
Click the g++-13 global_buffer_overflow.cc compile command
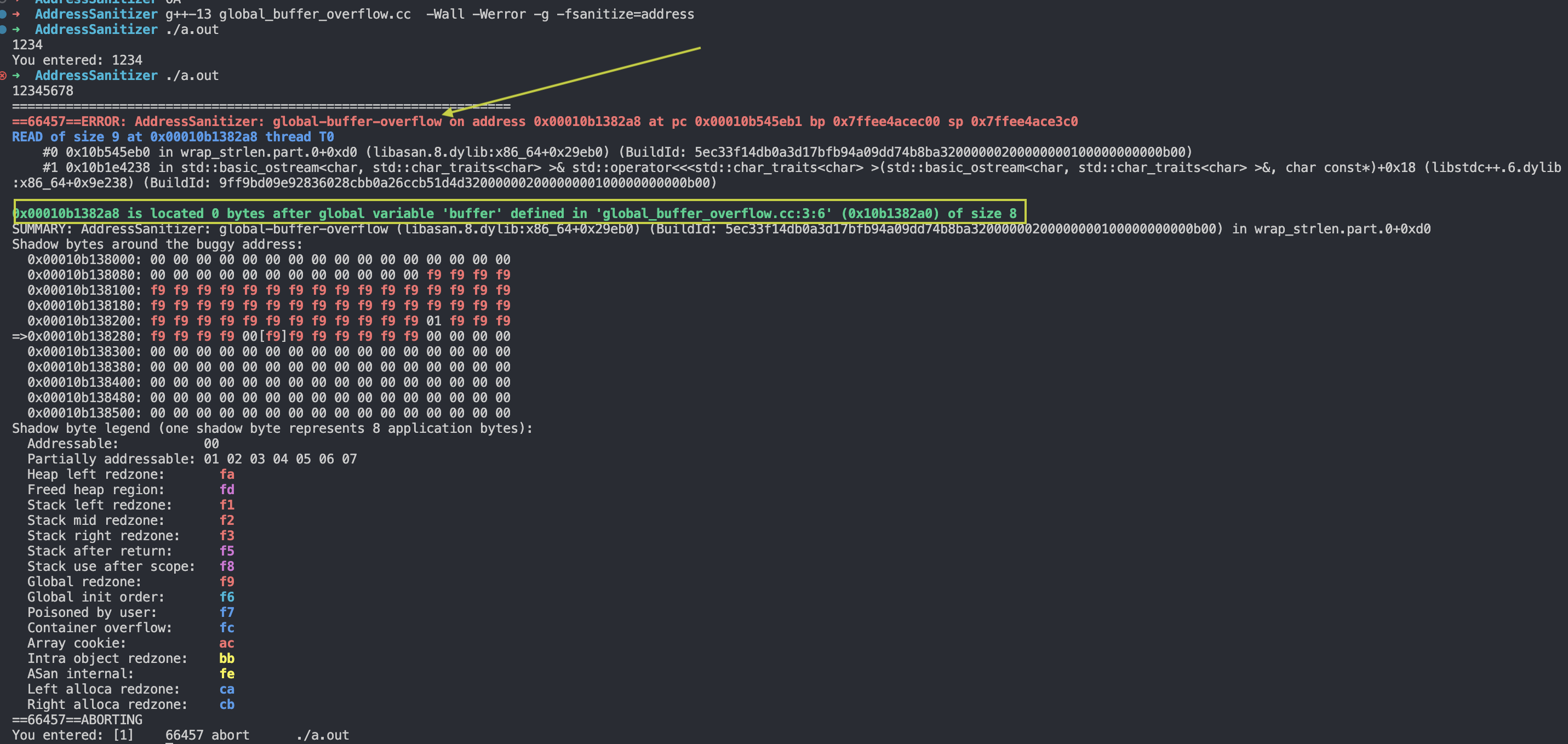point(430,14)
